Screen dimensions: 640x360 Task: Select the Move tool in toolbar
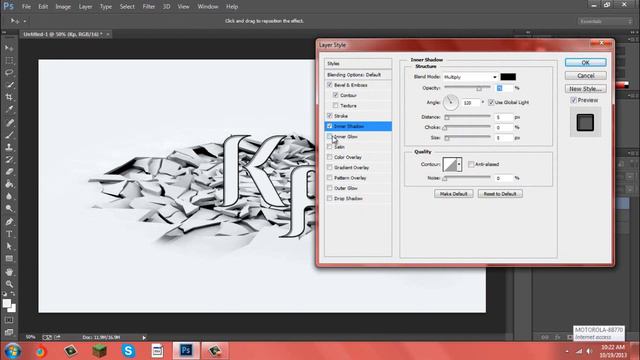click(x=9, y=48)
